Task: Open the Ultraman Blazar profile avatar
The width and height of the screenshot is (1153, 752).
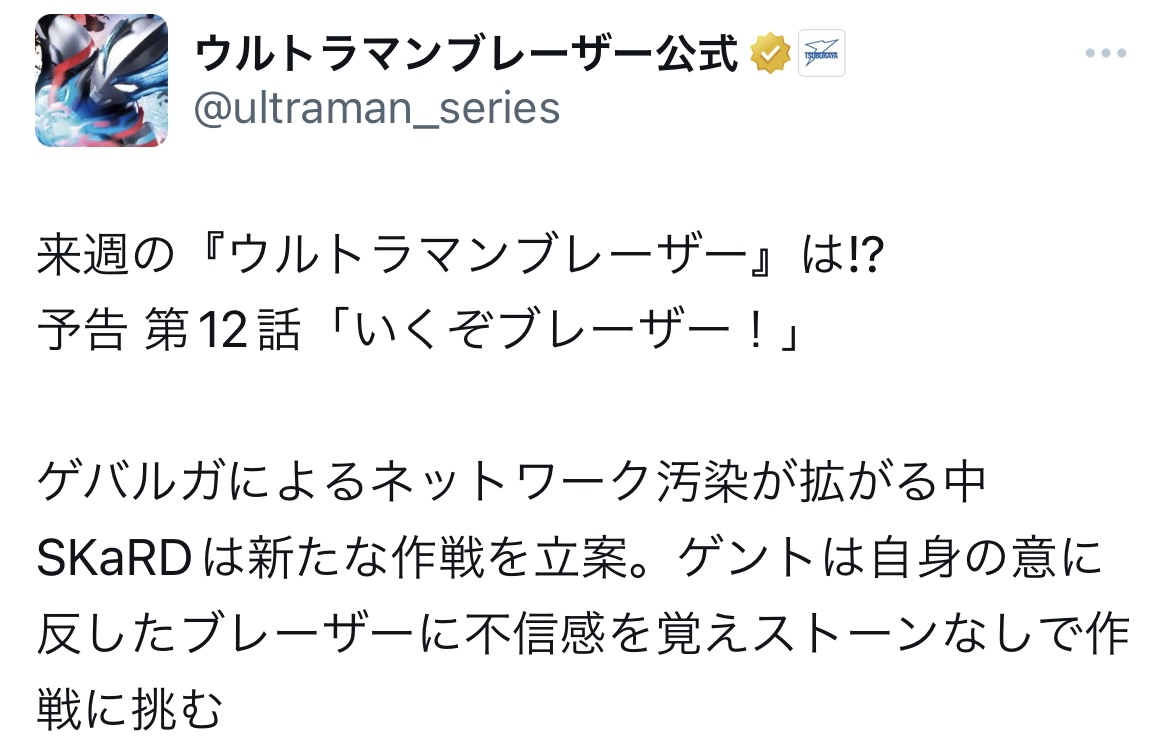Action: pyautogui.click(x=101, y=81)
